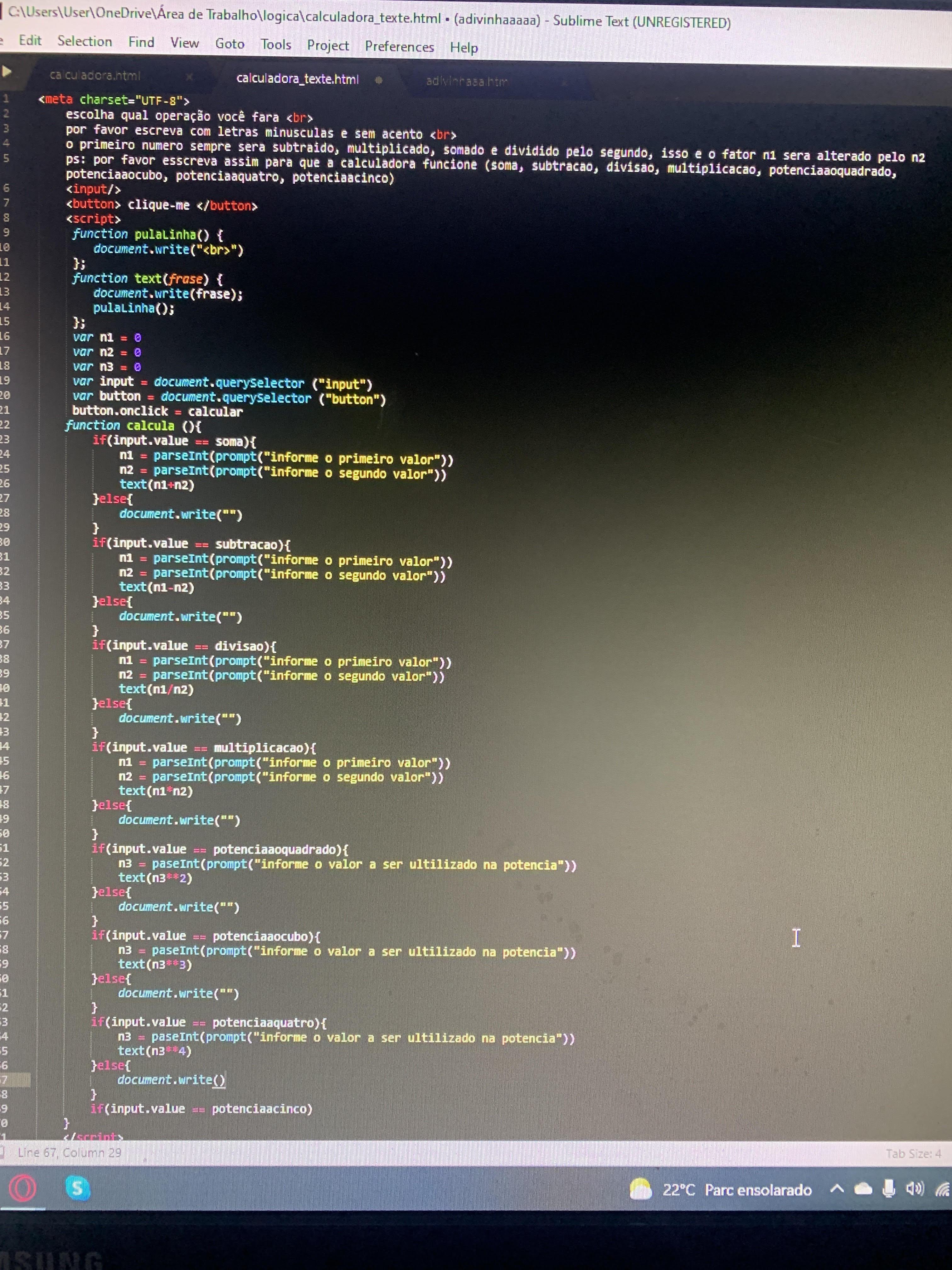Click the Wi-Fi network tray icon
Viewport: 952px width, 1270px height.
[x=942, y=1189]
